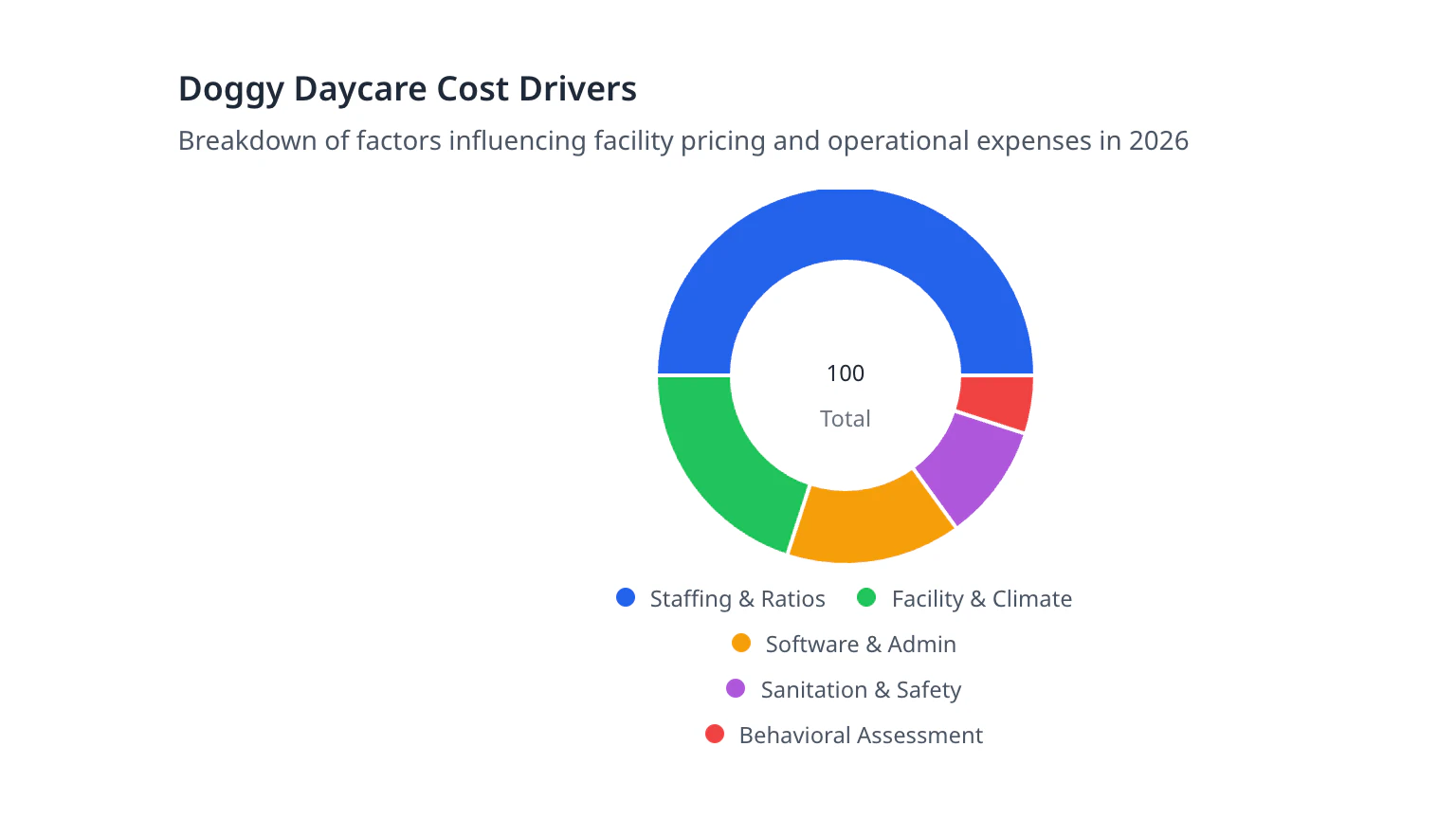Hide the Software & Admin series via legend text
The image size is (1456, 819).
click(x=861, y=645)
